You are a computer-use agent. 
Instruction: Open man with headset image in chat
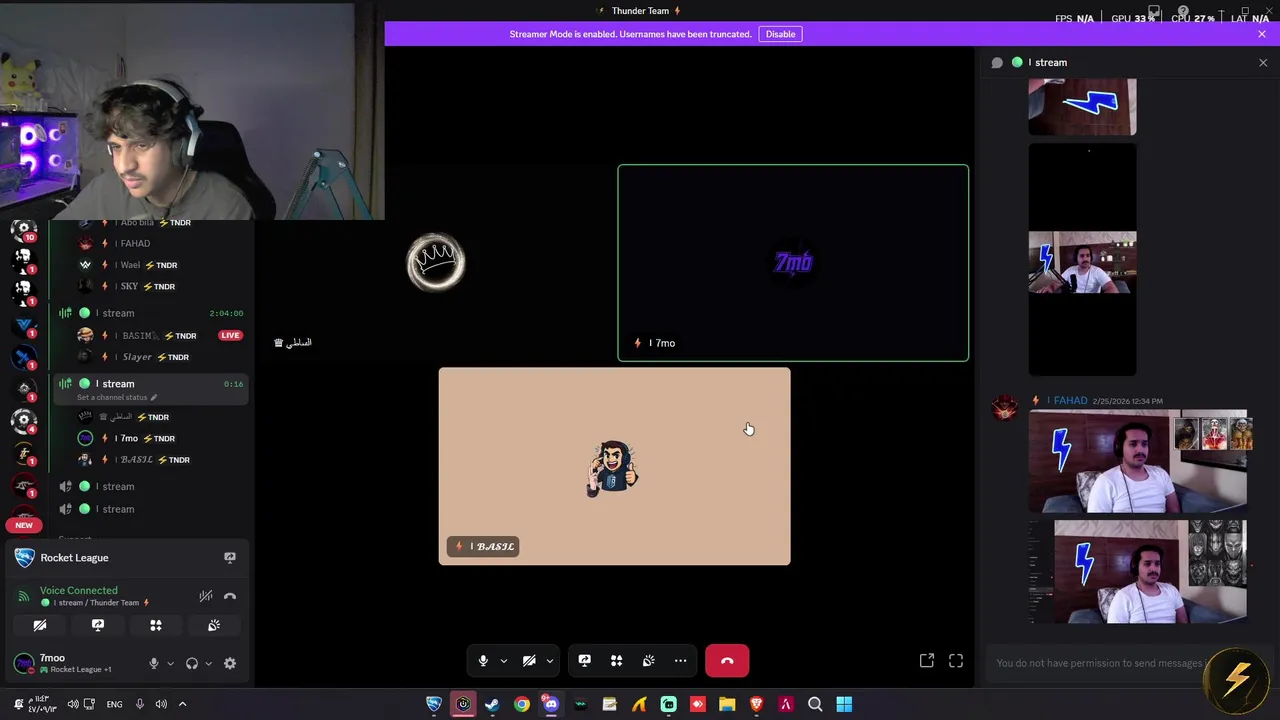coord(1082,262)
